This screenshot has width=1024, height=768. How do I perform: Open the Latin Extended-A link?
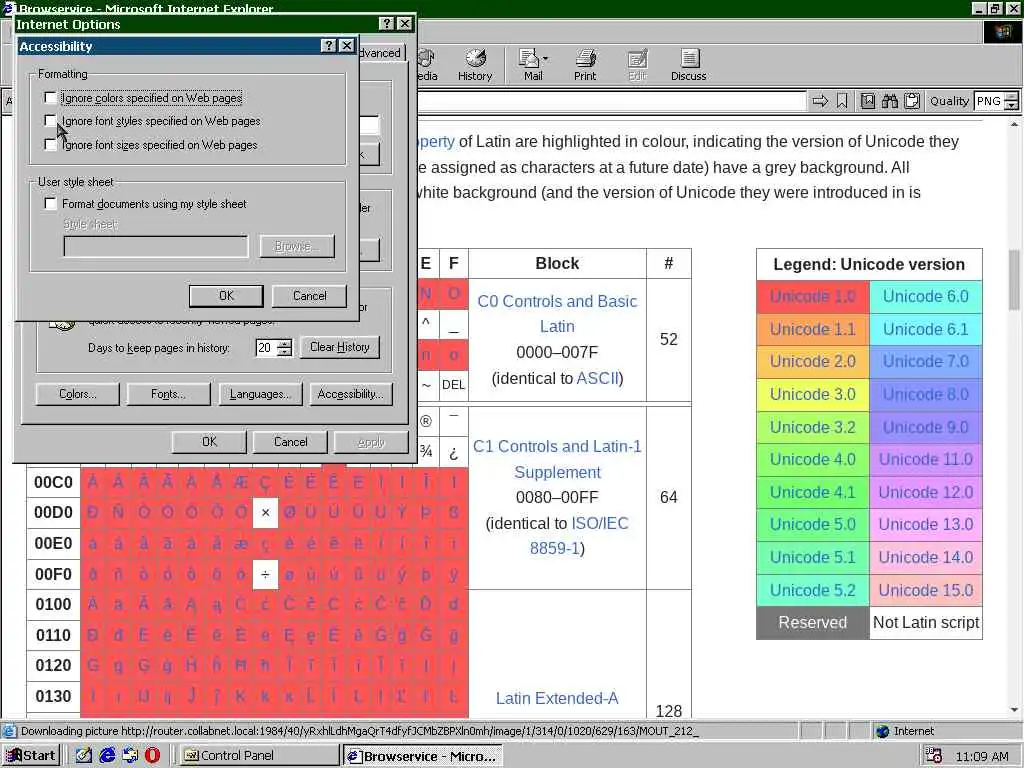(x=557, y=698)
